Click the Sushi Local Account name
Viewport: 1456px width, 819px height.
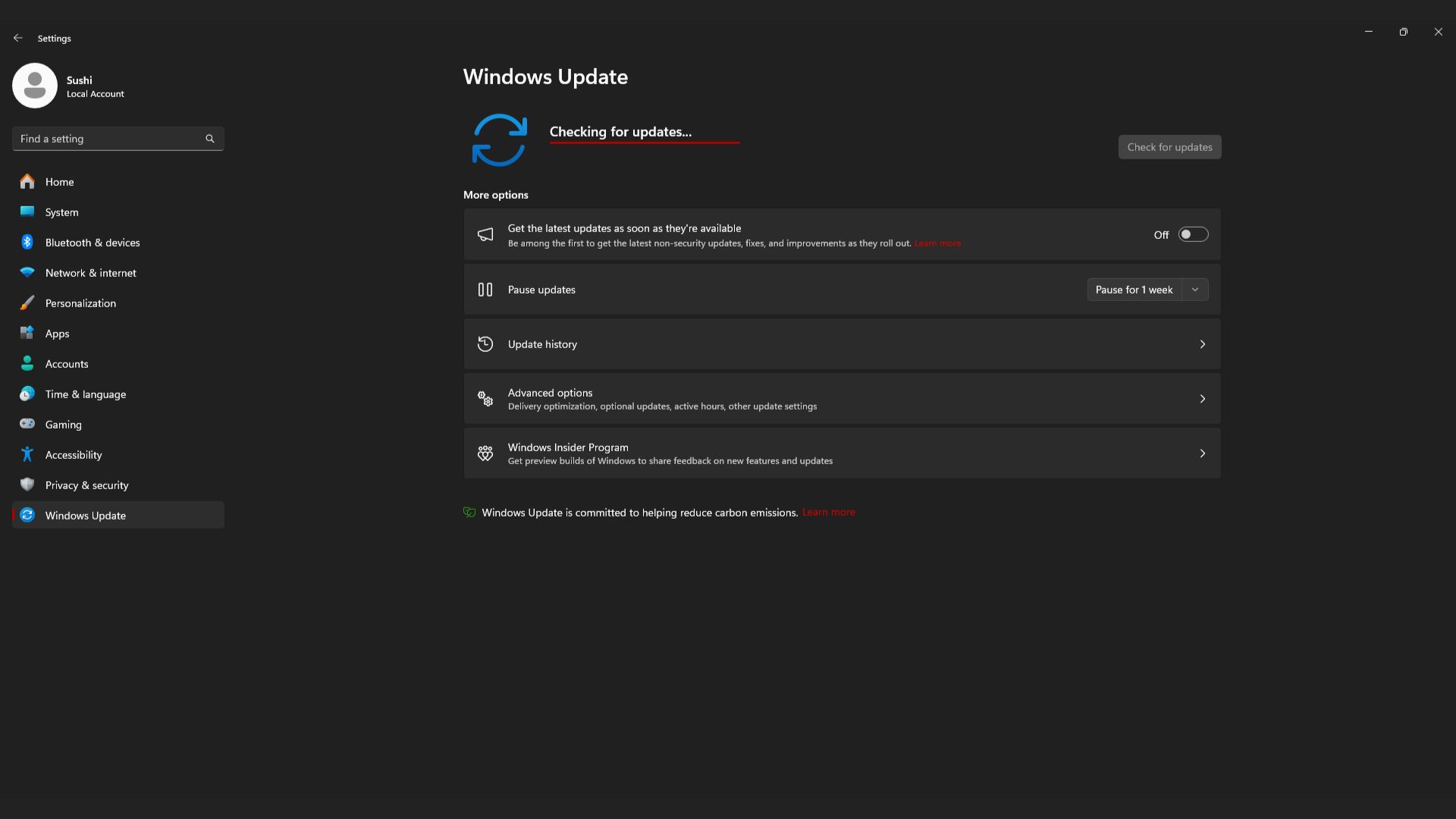click(95, 86)
